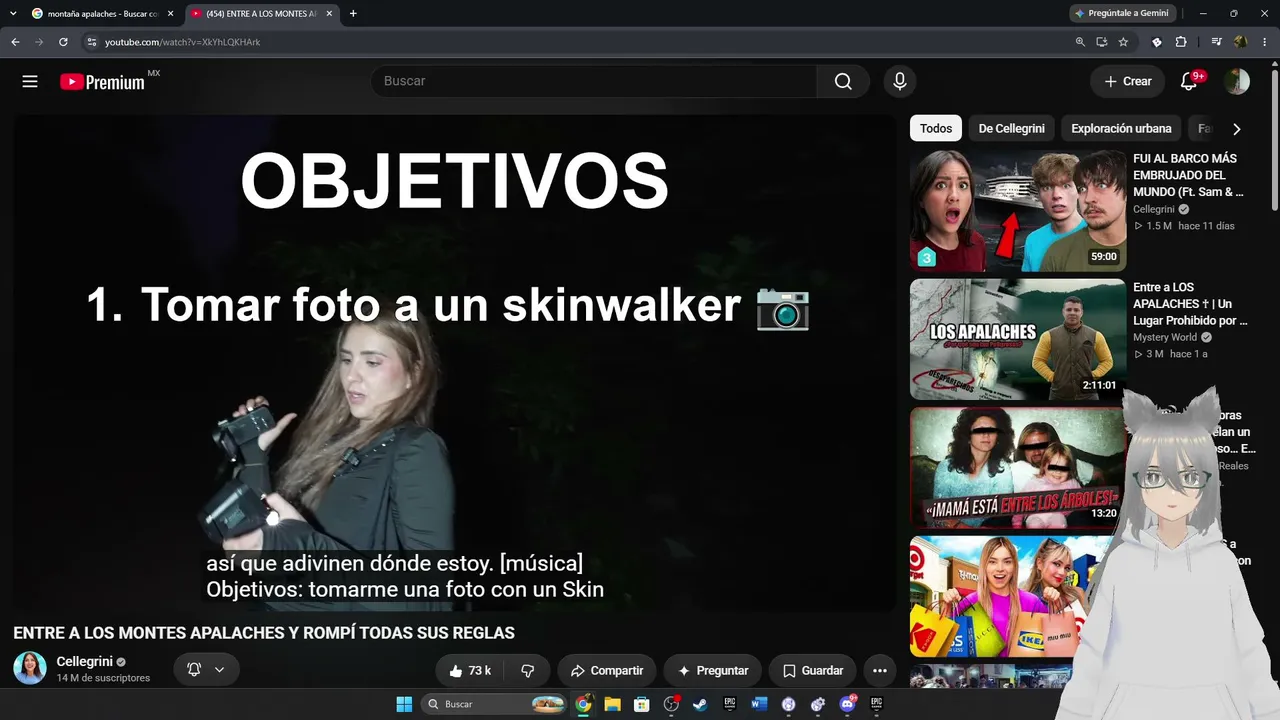1280x720 pixels.
Task: Toggle notification bell for Cellegrini subscription
Action: click(194, 670)
